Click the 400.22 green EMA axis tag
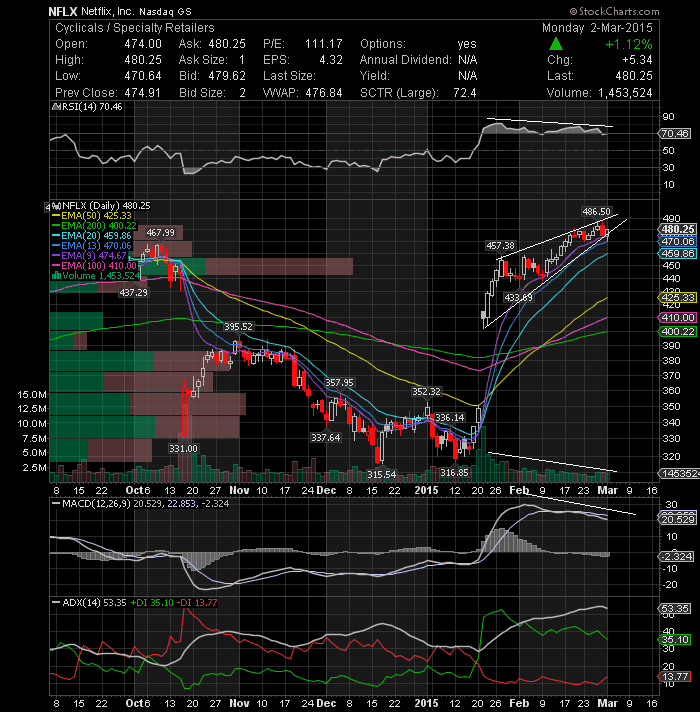This screenshot has width=700, height=712. [x=678, y=331]
